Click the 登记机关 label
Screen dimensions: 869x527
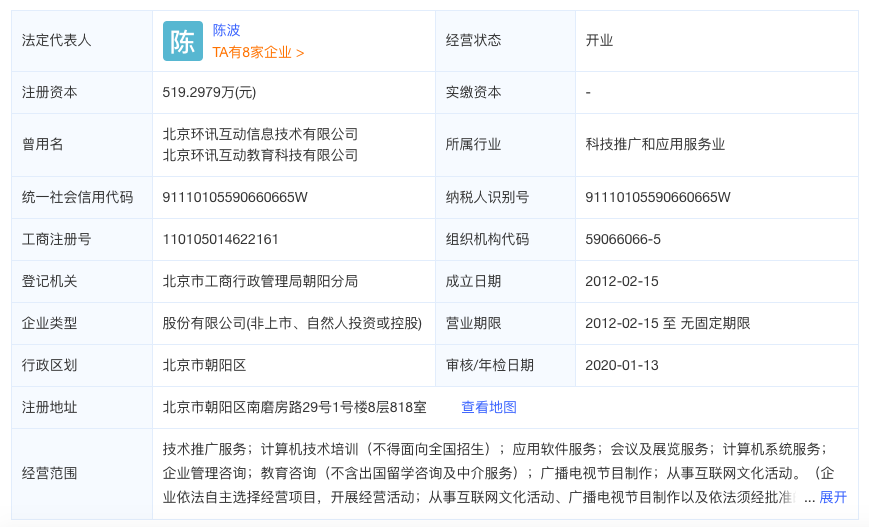[x=49, y=282]
